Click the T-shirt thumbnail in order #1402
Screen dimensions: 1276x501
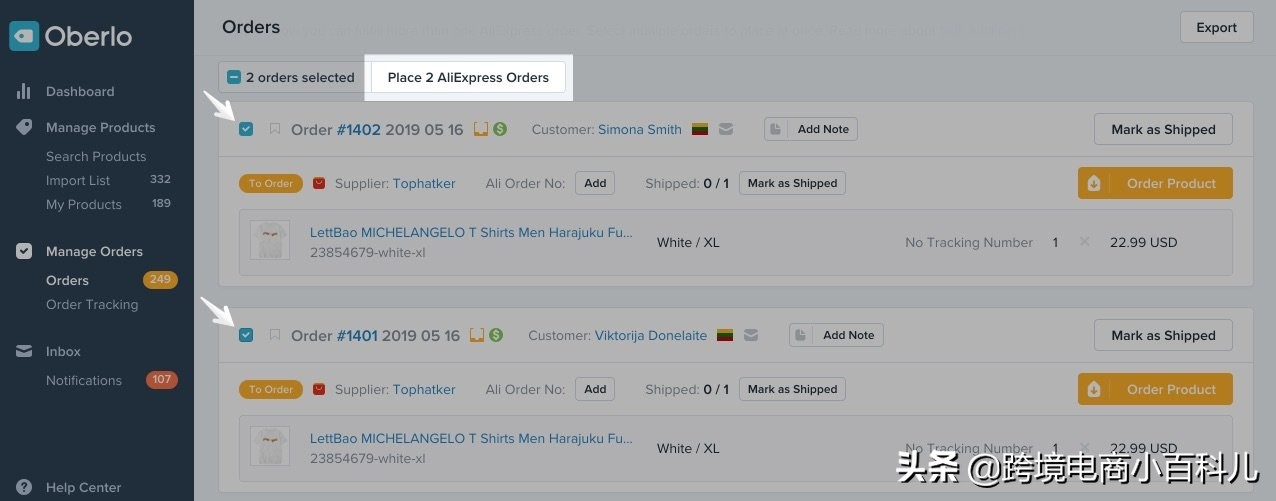pyautogui.click(x=270, y=241)
